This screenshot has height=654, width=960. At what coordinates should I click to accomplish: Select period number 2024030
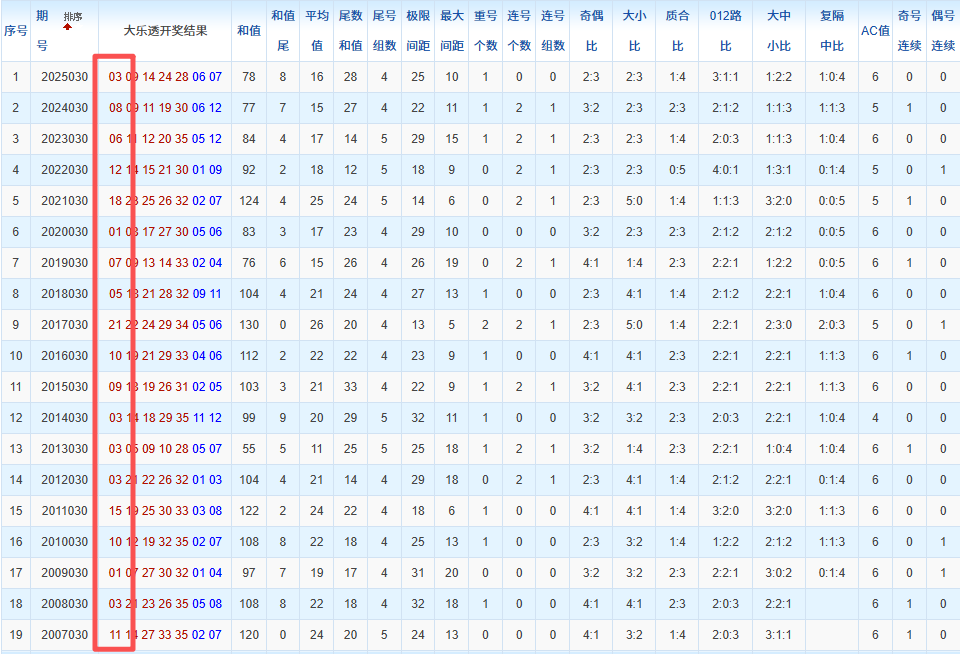(64, 108)
